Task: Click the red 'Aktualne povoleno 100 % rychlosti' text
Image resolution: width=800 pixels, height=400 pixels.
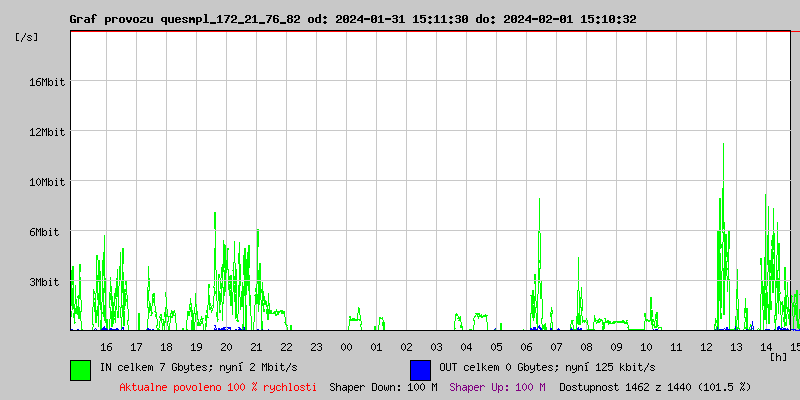Action: [x=218, y=387]
